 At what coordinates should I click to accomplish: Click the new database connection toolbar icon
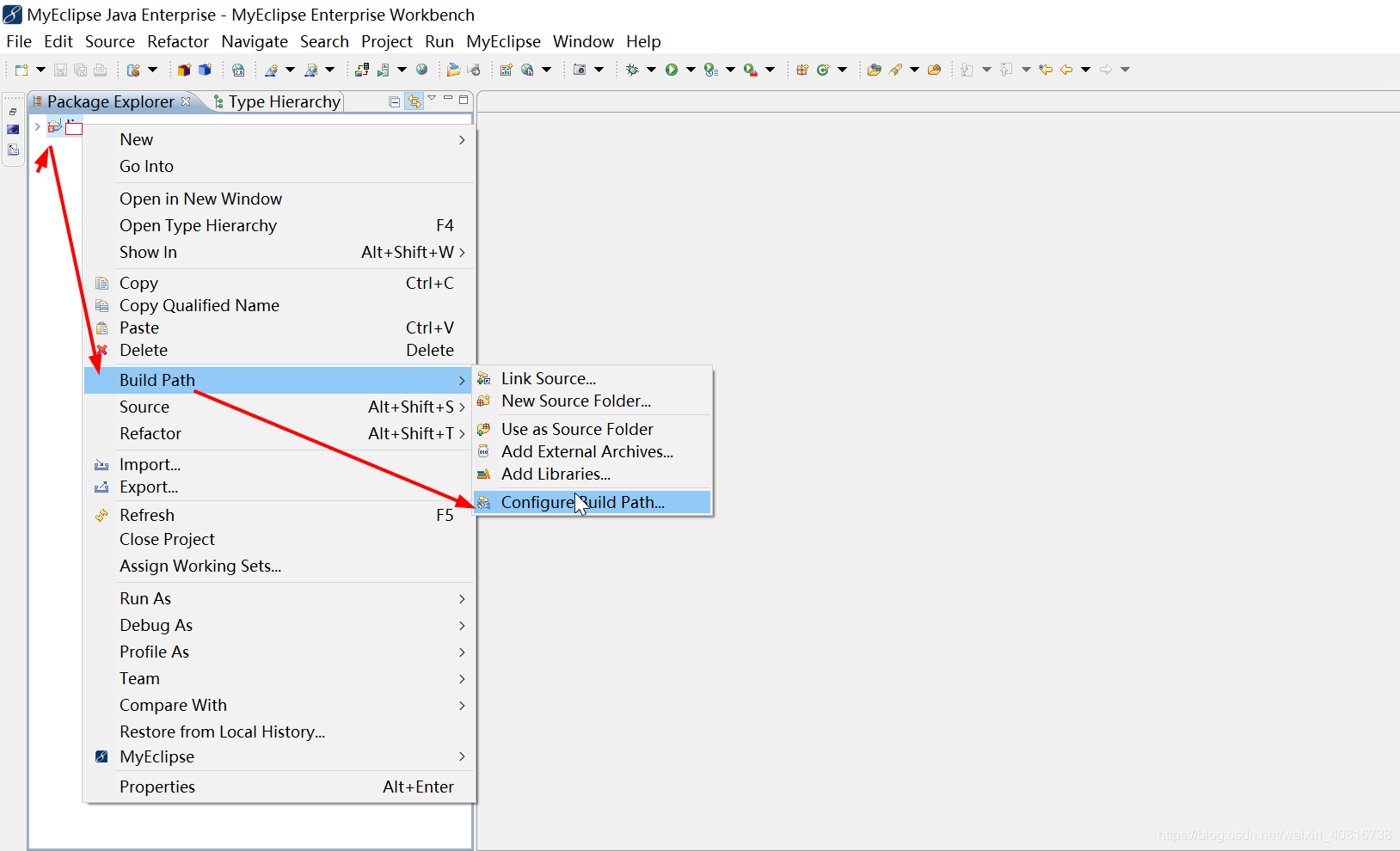click(x=133, y=70)
